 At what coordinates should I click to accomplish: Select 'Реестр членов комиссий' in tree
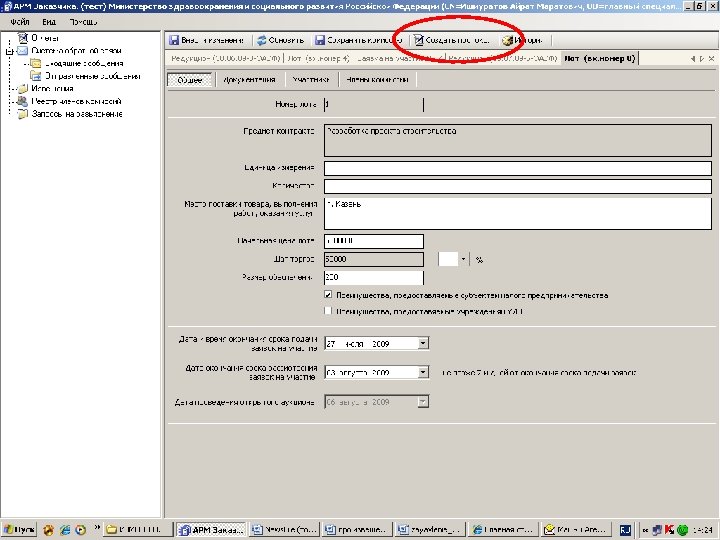click(69, 101)
